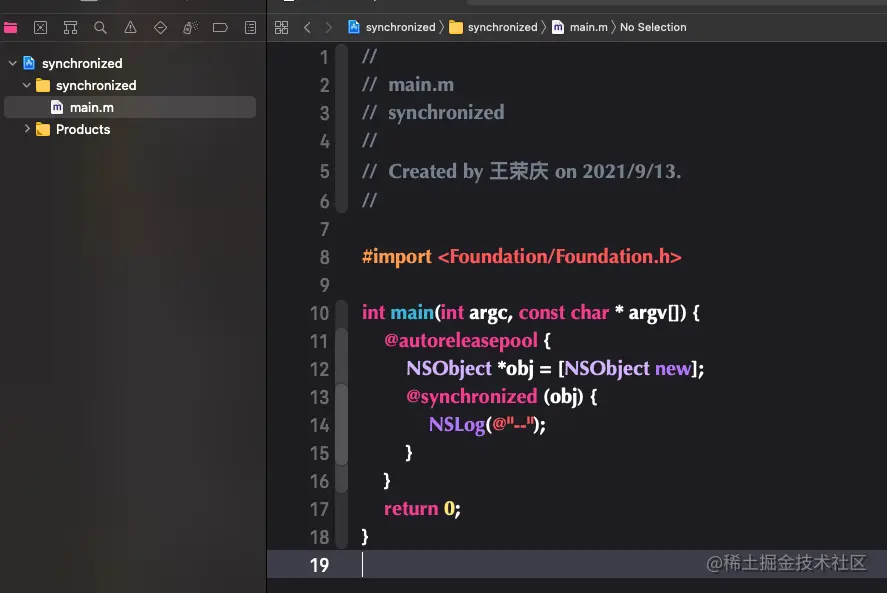Click the #import Foundation line
This screenshot has width=887, height=593.
point(522,256)
